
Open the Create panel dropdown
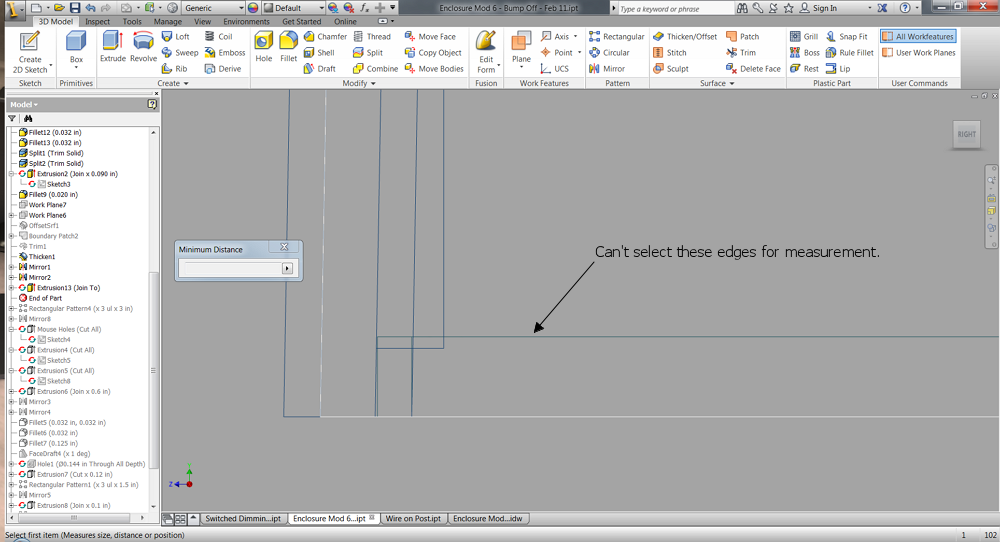point(173,83)
